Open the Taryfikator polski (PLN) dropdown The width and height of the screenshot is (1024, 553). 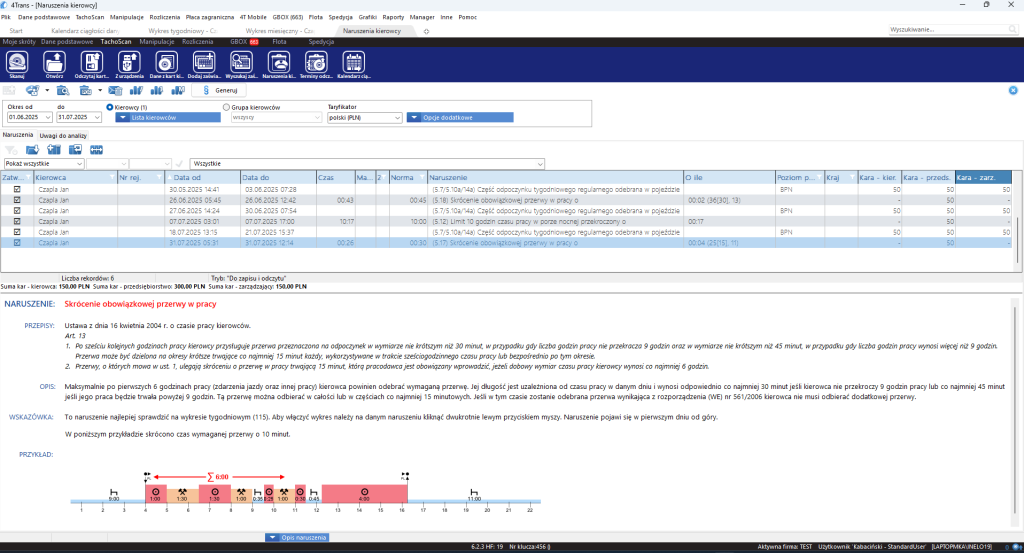tap(364, 118)
